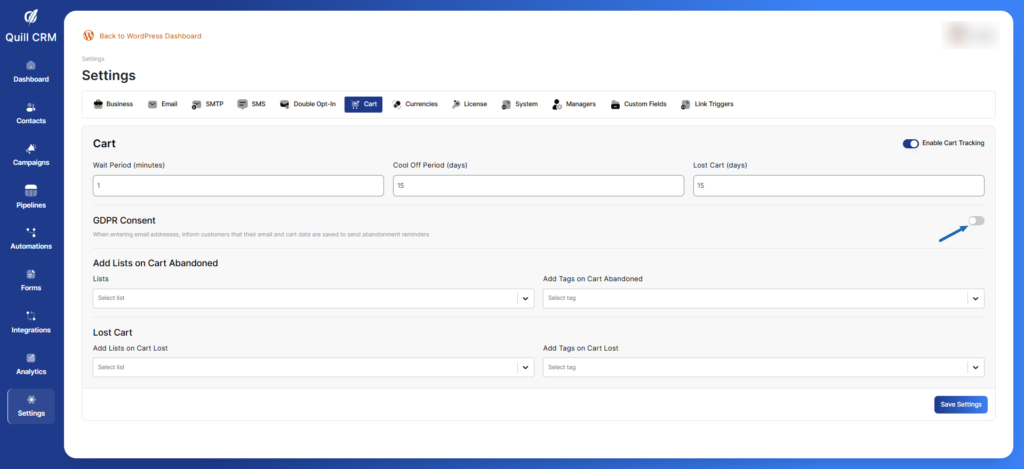Disable the Enable Cart Tracking toggle
1024x469 pixels.
(910, 143)
